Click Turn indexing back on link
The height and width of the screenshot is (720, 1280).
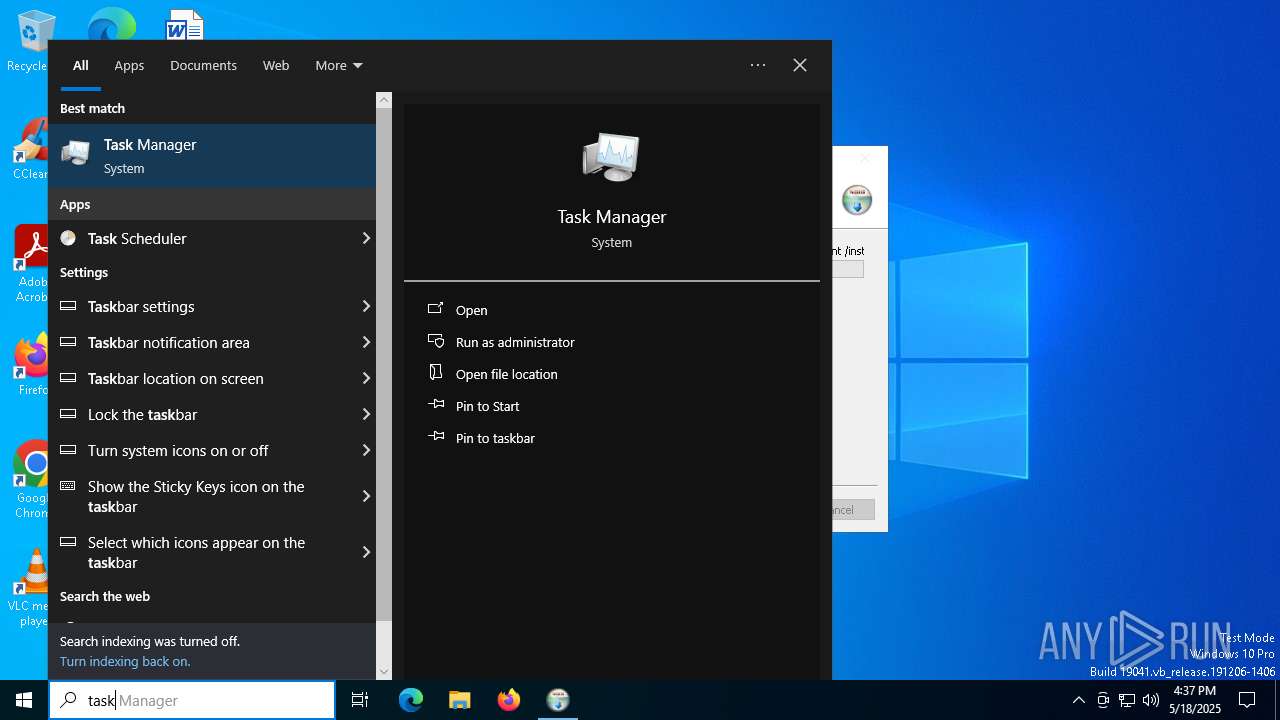click(125, 661)
